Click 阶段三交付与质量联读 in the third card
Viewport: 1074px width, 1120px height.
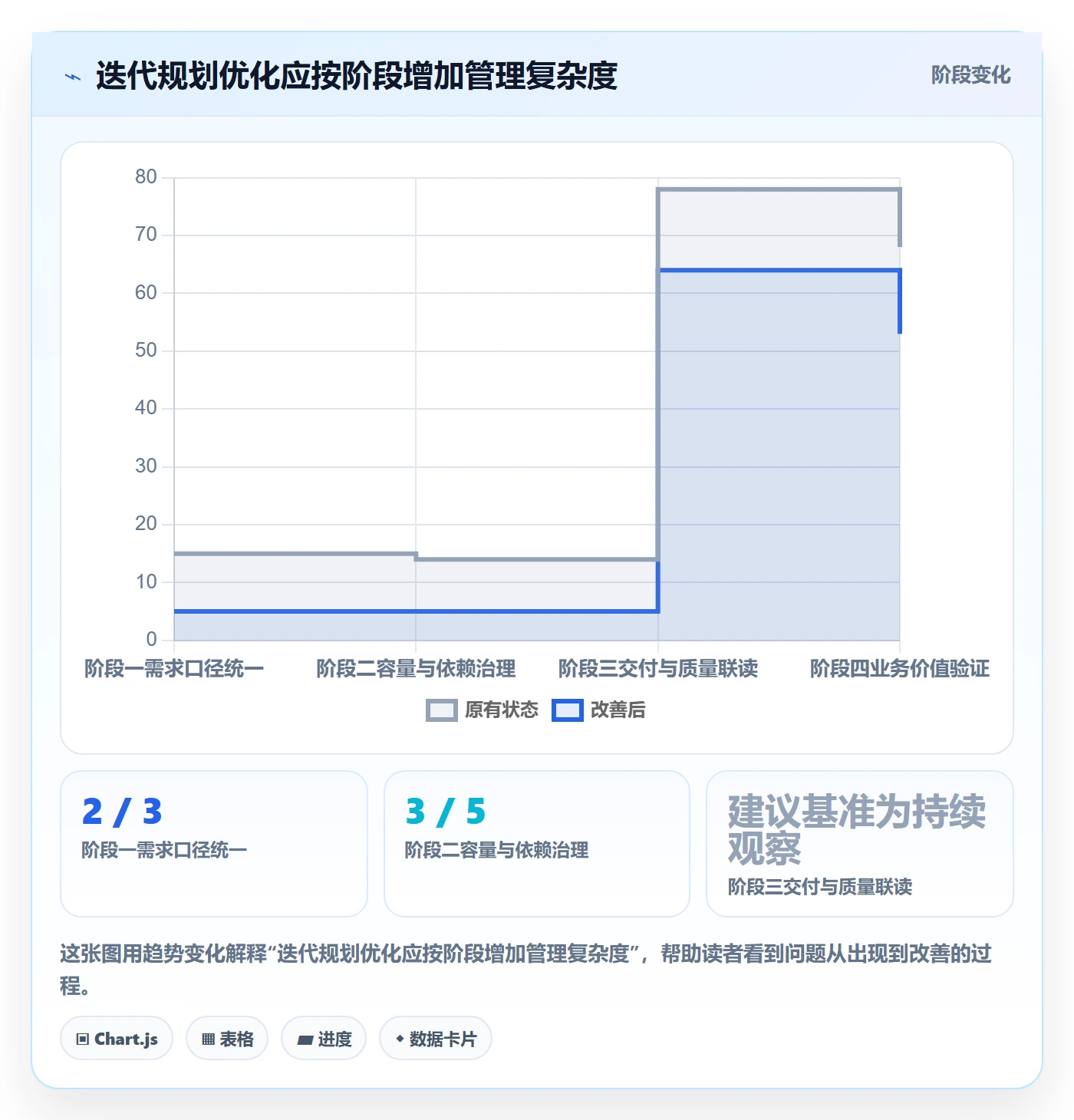(820, 887)
